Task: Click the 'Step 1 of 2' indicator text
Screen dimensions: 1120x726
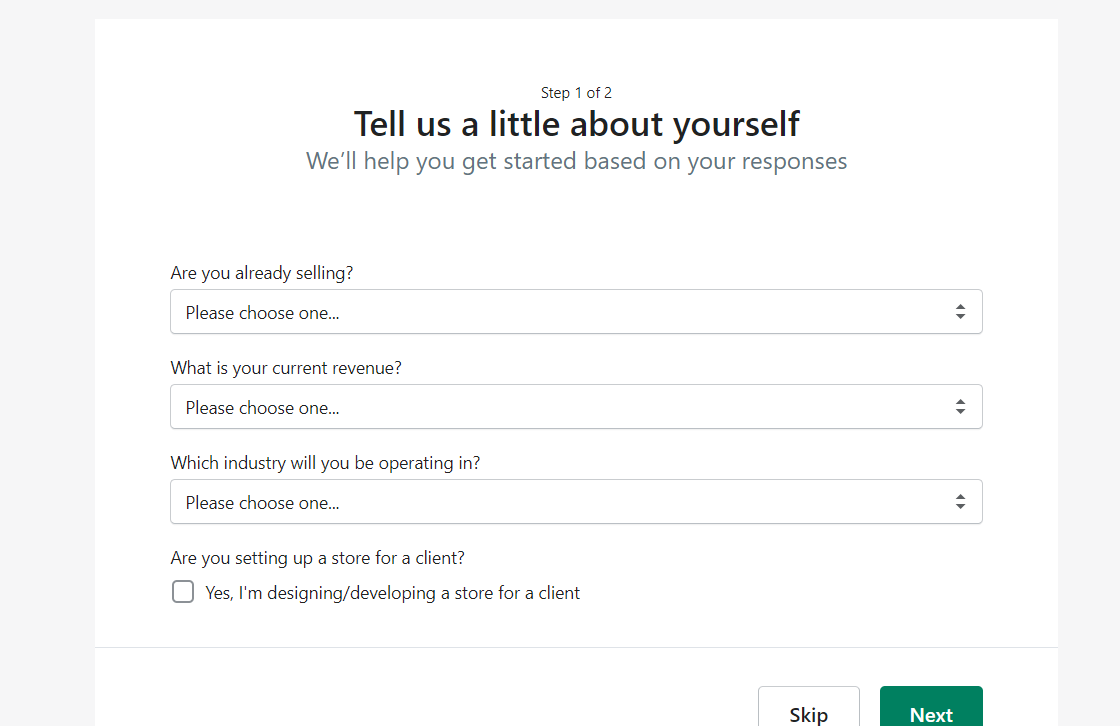Action: point(576,93)
